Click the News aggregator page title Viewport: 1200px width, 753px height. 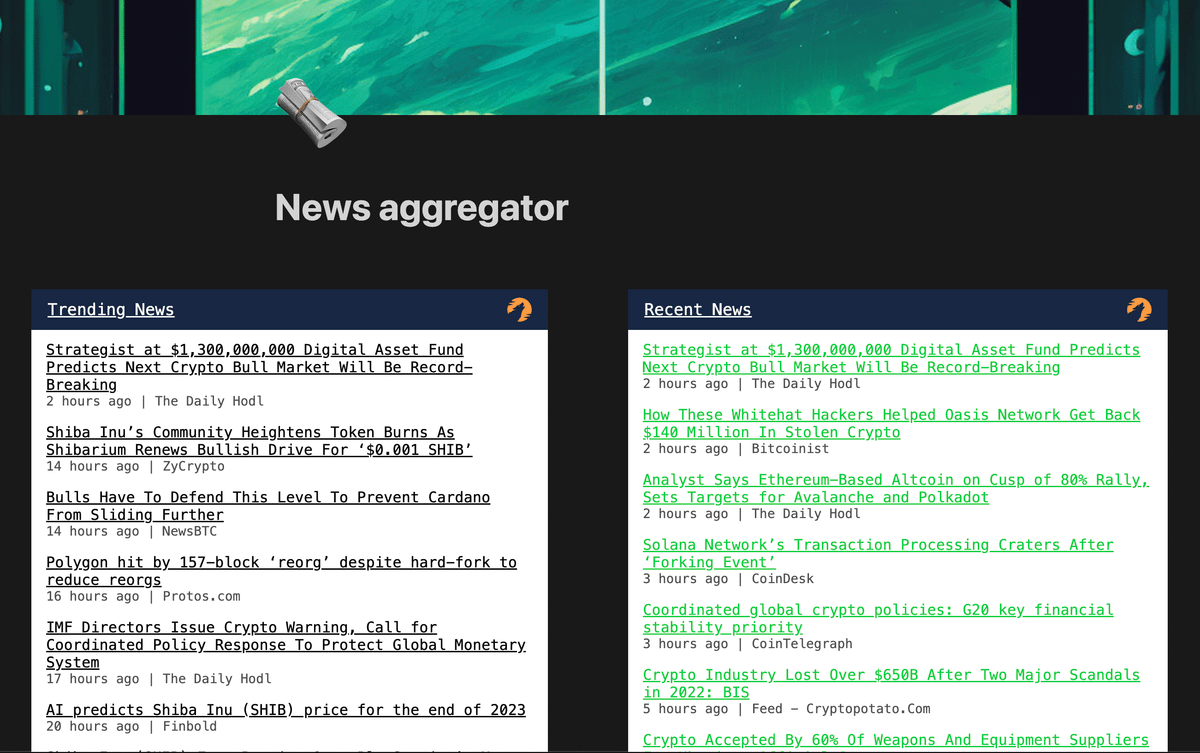click(421, 208)
